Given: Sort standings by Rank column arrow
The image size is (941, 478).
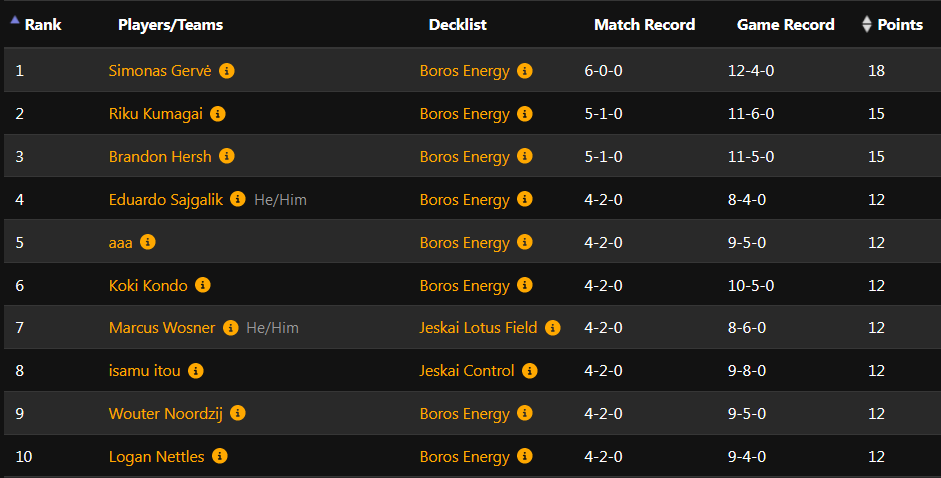Looking at the screenshot, I should [15, 20].
